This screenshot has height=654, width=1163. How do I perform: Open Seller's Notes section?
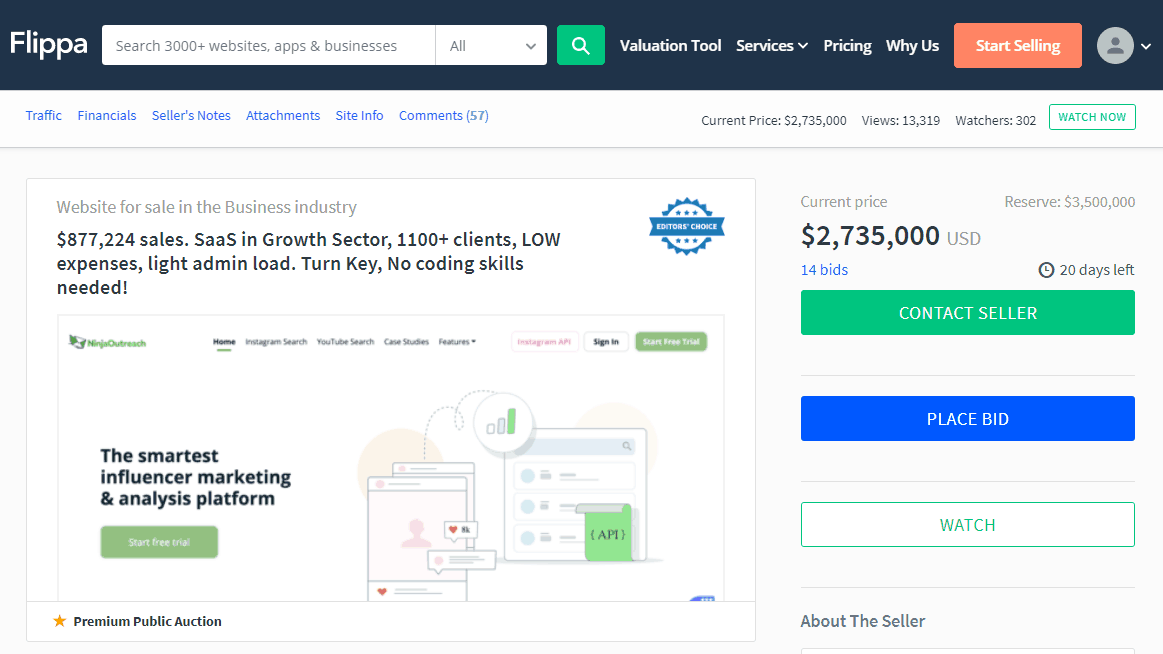pos(191,116)
